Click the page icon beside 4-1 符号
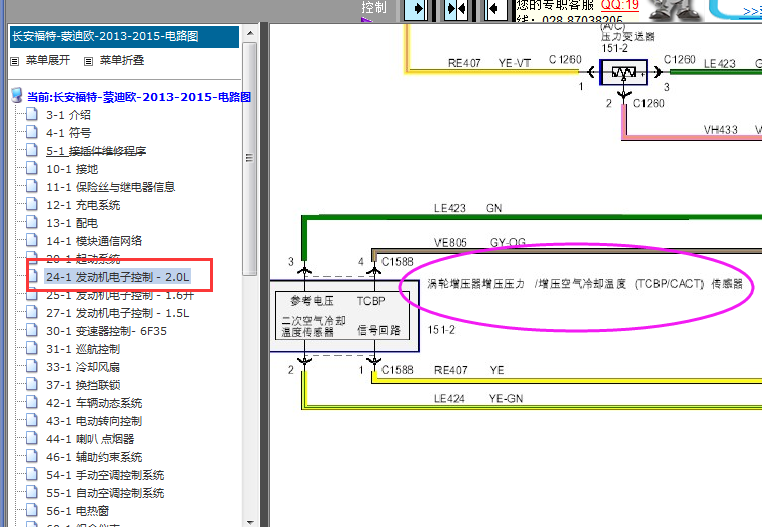762x527 pixels. pos(32,132)
